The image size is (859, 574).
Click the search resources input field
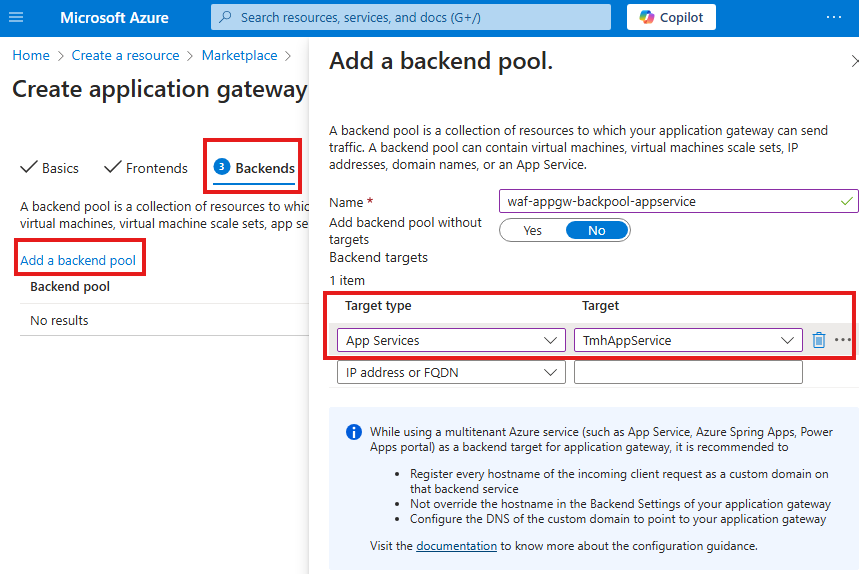coord(411,18)
